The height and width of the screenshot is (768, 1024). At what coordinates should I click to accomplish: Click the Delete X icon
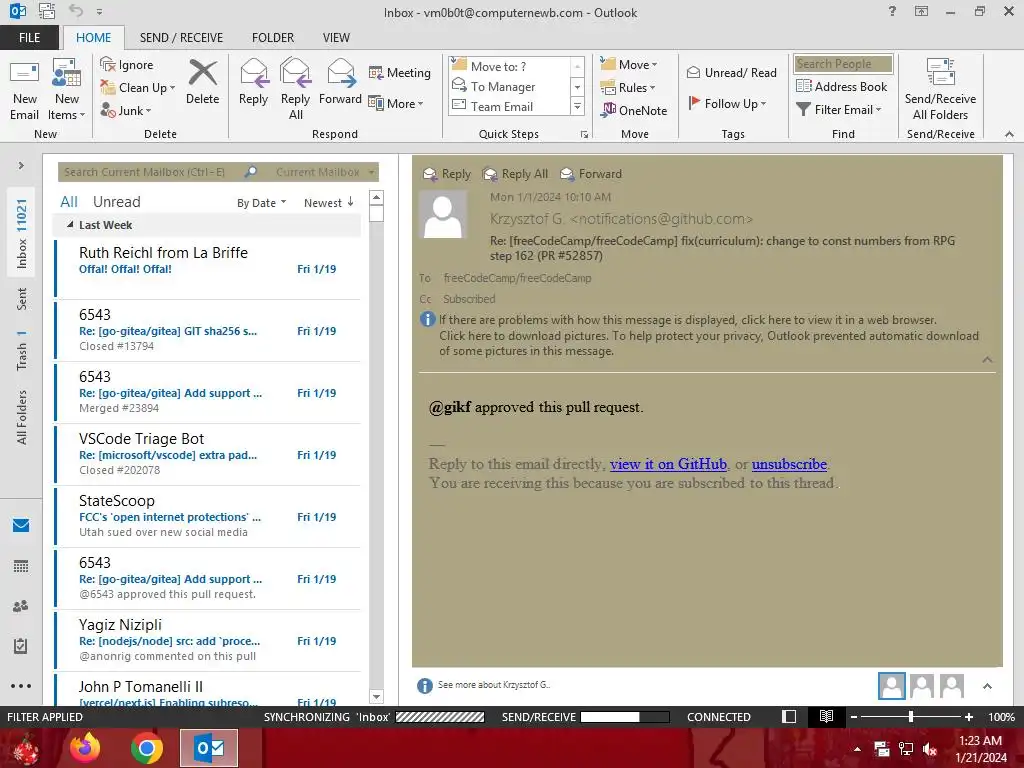pos(202,72)
